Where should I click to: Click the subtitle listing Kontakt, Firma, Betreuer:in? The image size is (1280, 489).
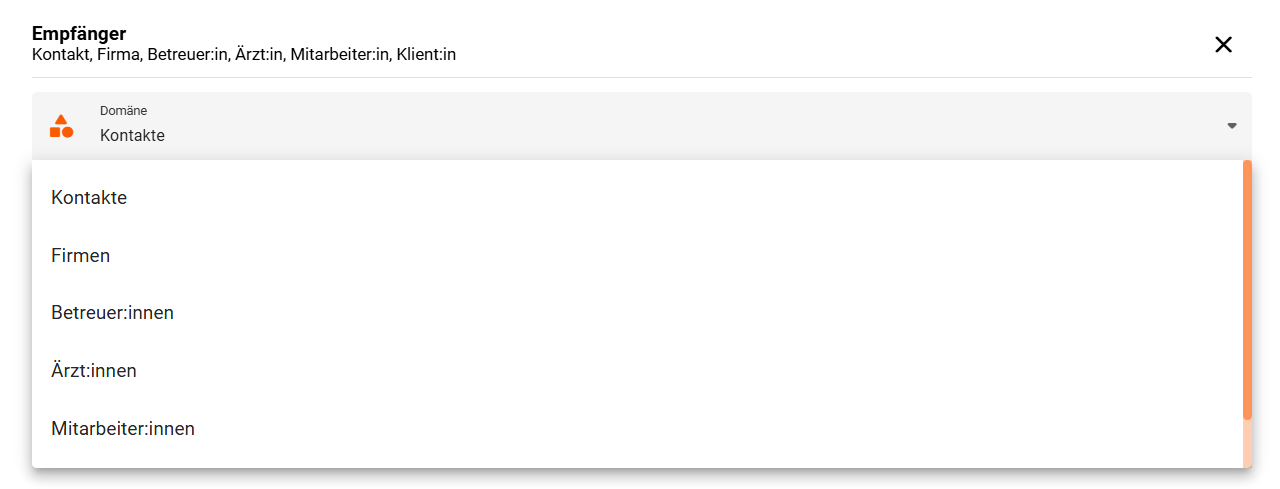point(244,55)
